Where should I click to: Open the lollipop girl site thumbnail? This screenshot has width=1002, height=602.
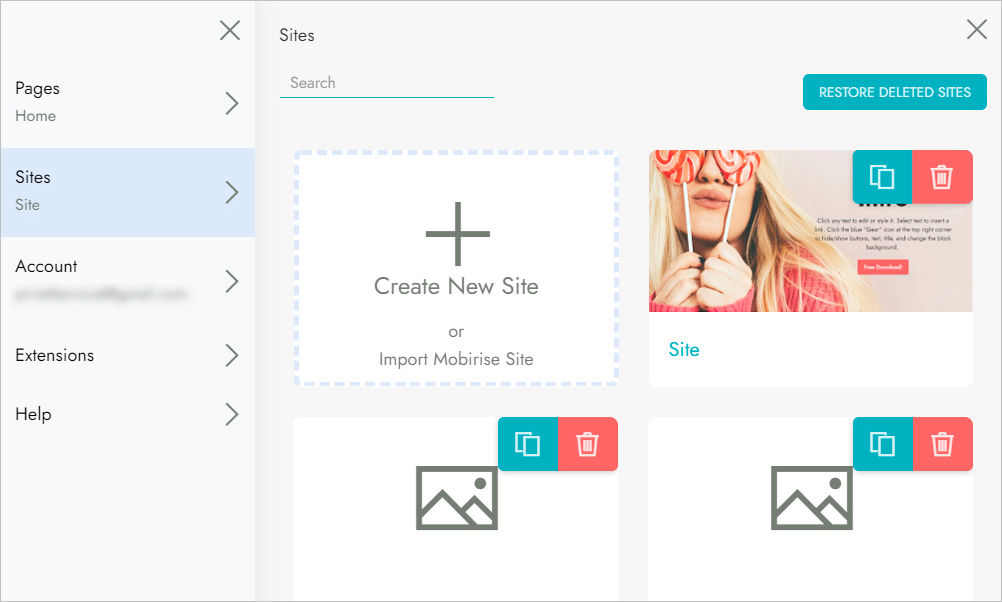tap(750, 240)
